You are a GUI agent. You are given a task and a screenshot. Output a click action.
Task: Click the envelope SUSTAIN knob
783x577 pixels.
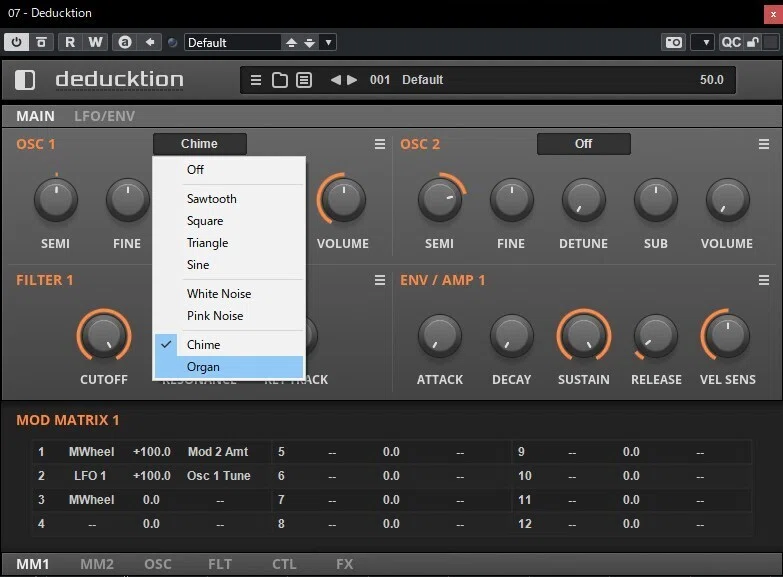584,335
